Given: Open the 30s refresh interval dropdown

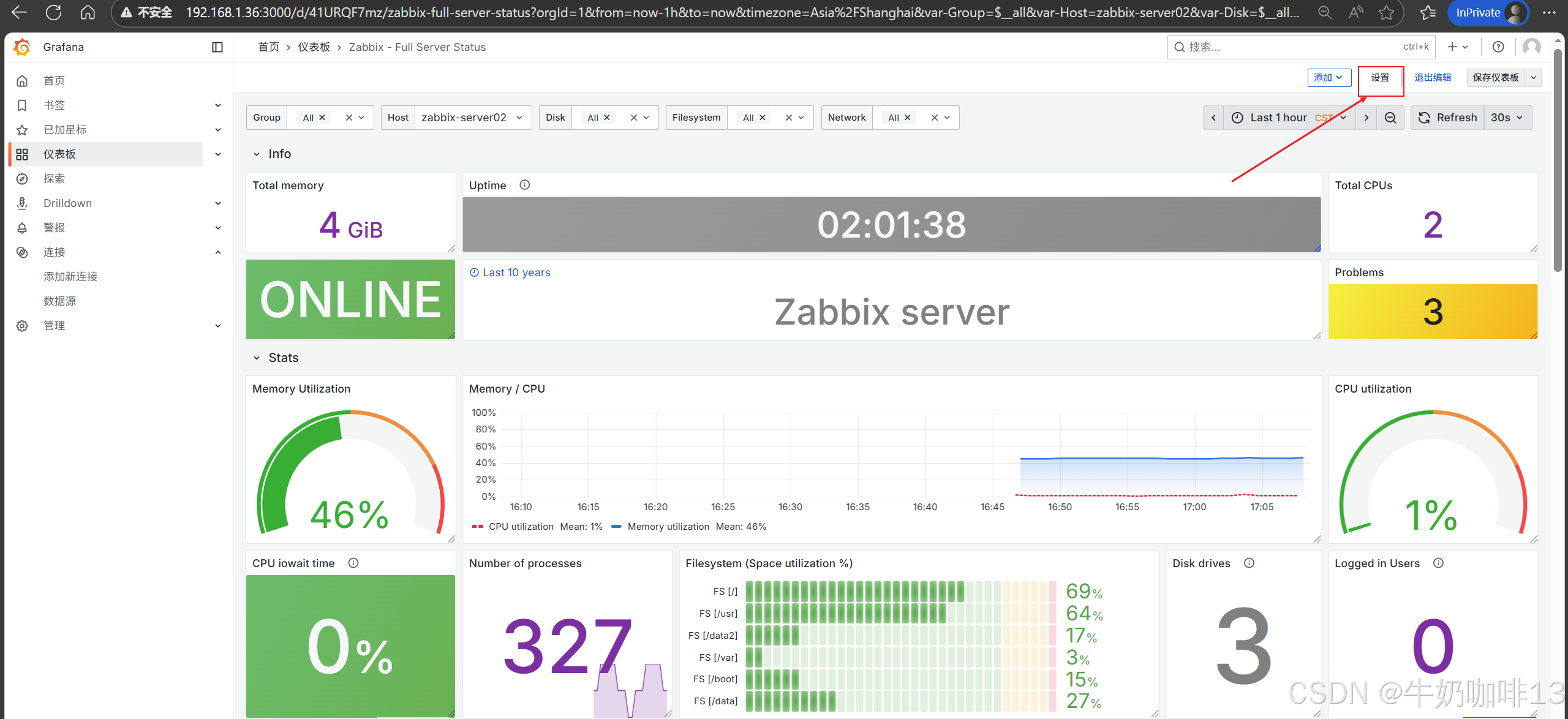Looking at the screenshot, I should [x=1507, y=118].
